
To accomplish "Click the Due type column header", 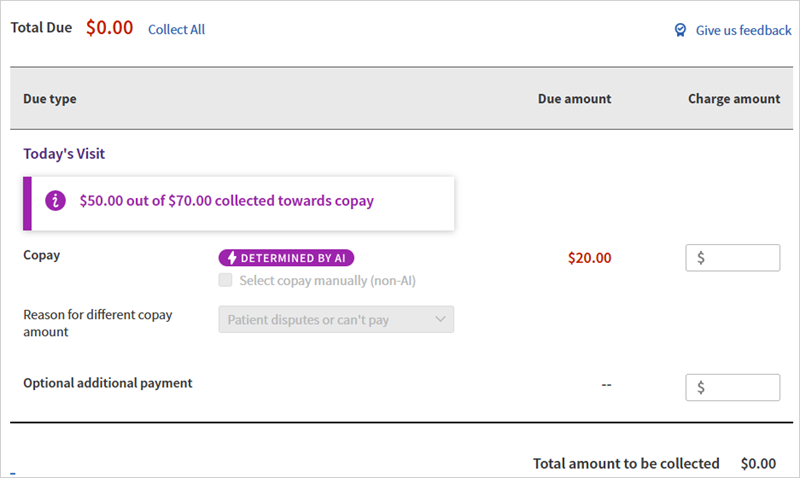I will click(50, 99).
